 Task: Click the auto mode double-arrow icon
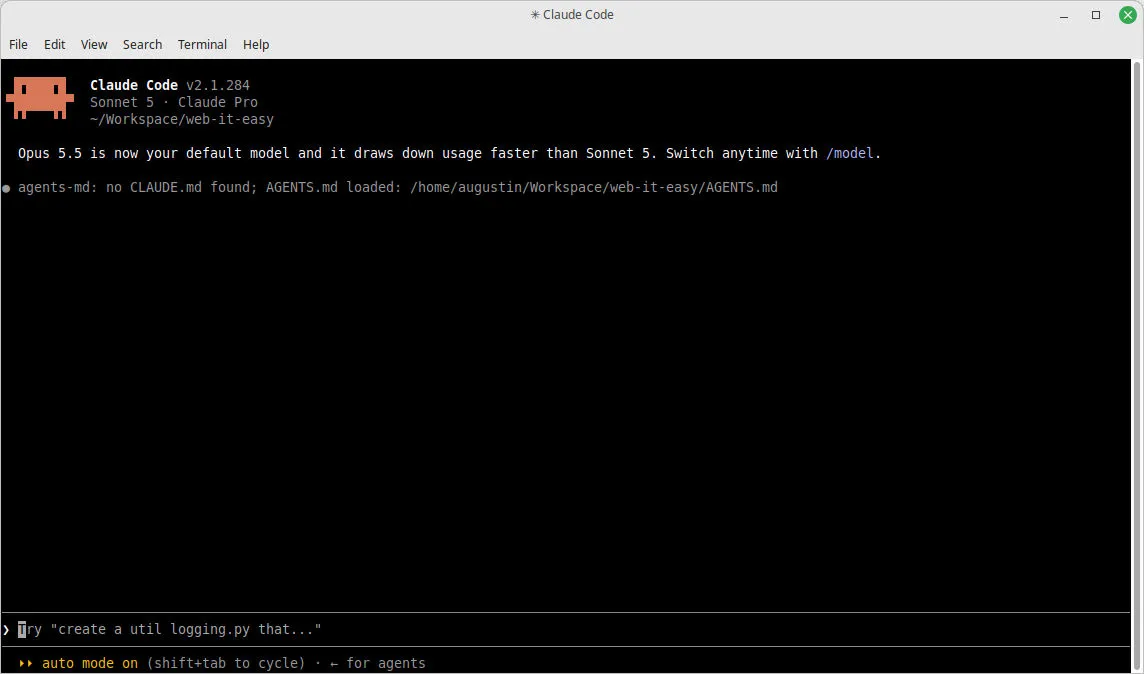point(26,663)
